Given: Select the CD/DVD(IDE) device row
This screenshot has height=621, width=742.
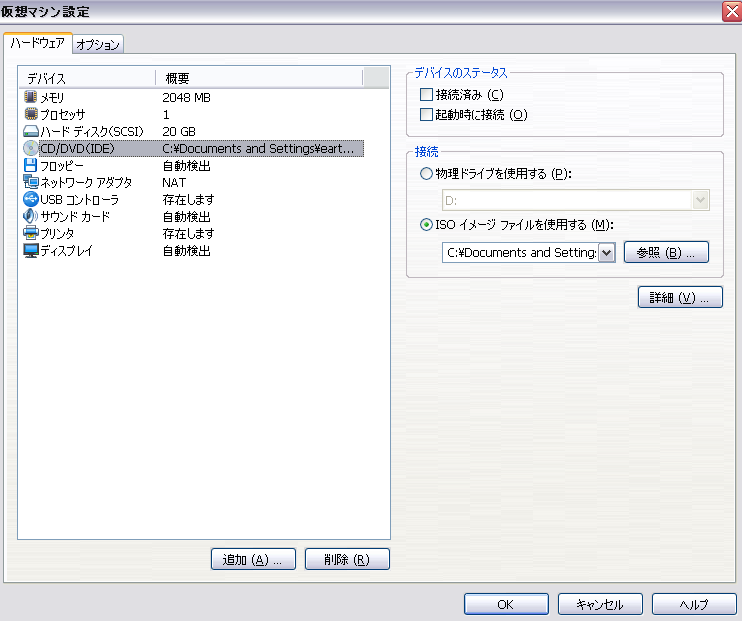Looking at the screenshot, I should coord(192,148).
